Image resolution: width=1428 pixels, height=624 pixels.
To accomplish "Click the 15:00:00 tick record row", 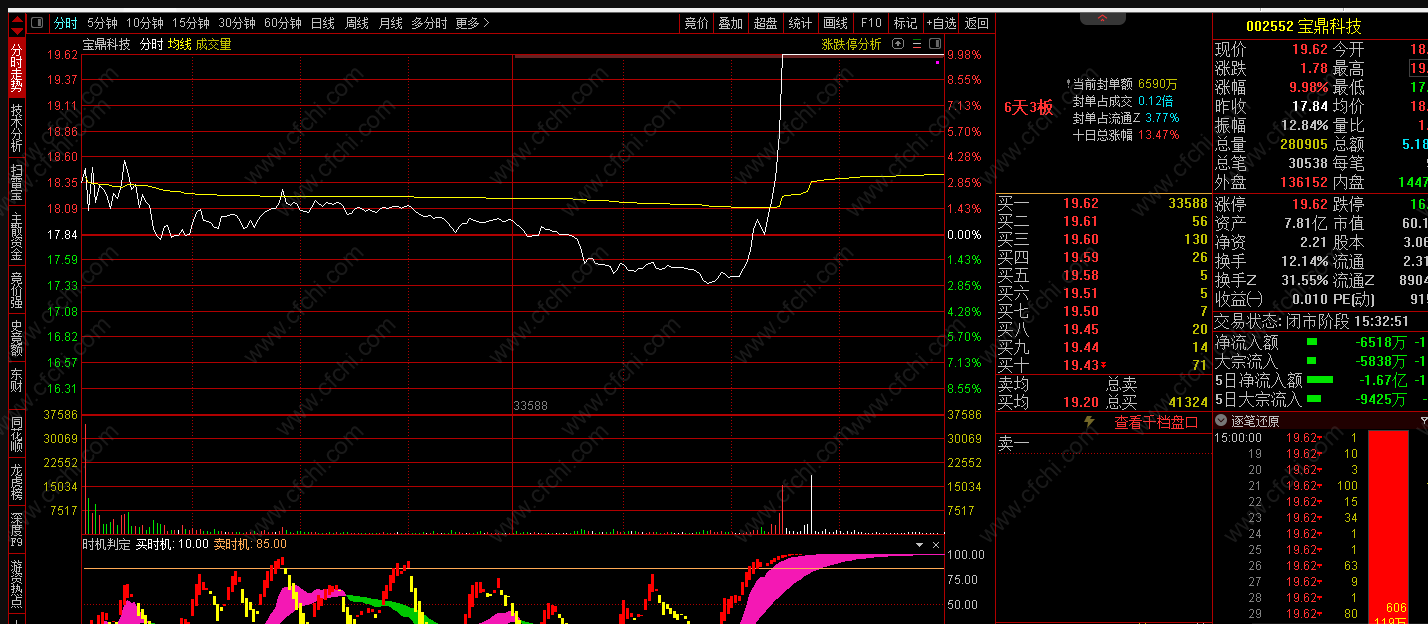I will click(1288, 438).
